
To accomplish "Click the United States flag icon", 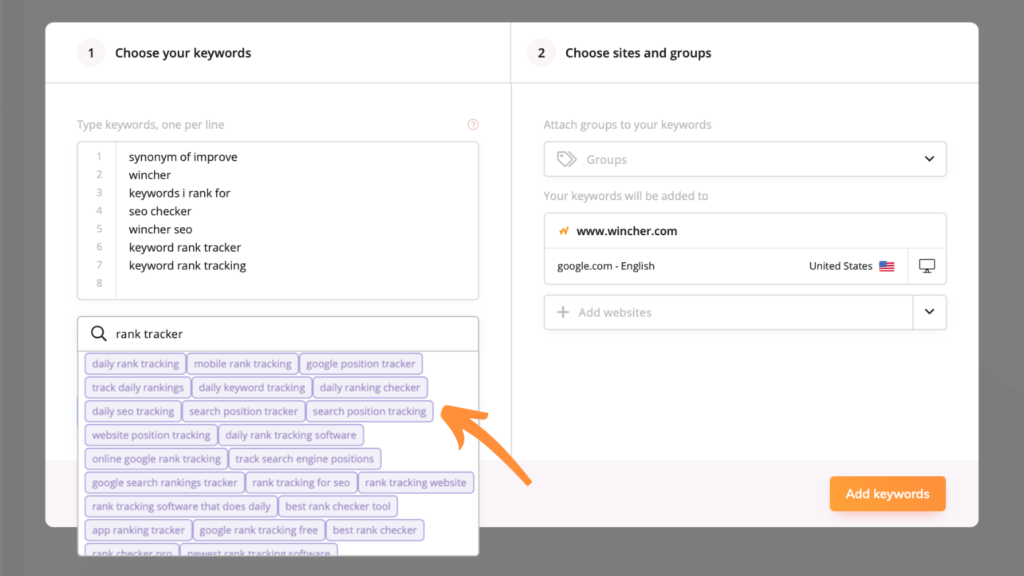I will click(887, 266).
